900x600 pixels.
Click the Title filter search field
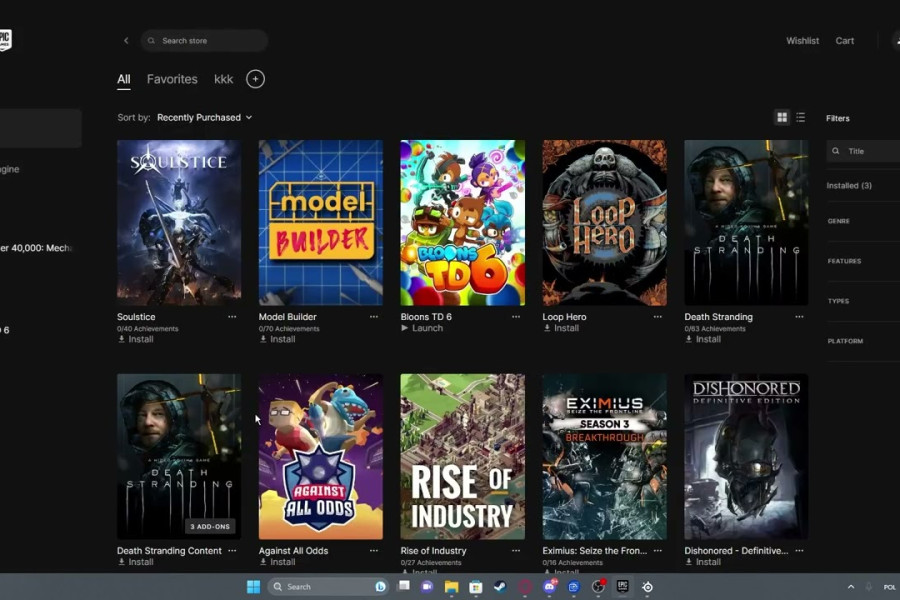pyautogui.click(x=863, y=151)
